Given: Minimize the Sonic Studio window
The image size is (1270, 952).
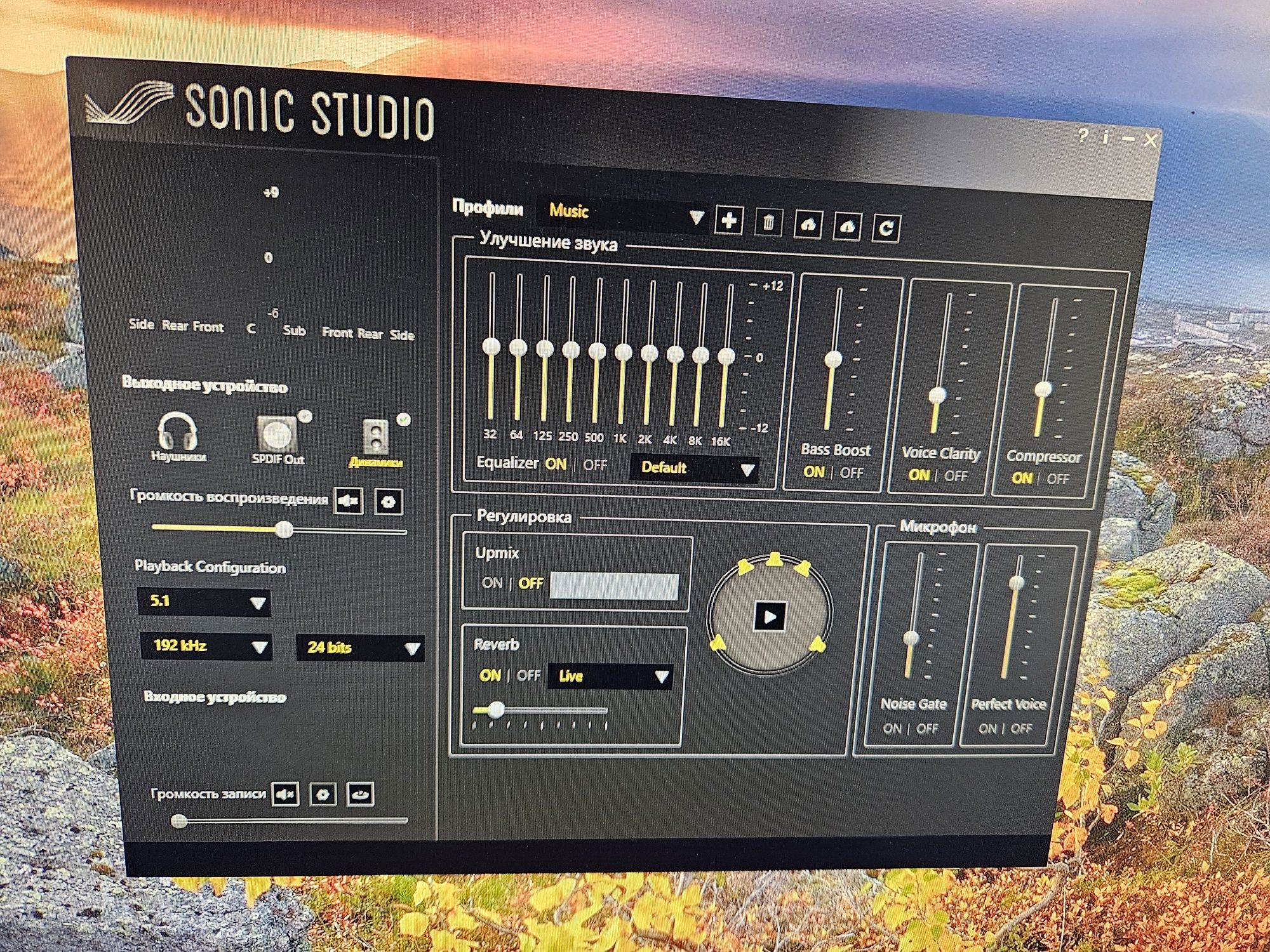Looking at the screenshot, I should coord(1128,138).
